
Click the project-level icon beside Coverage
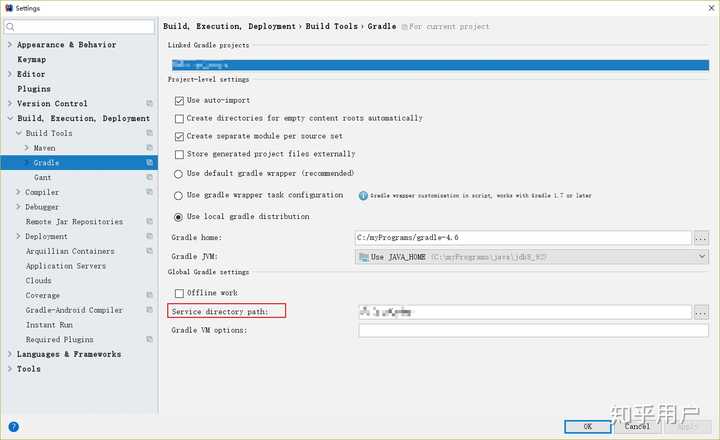tap(149, 295)
